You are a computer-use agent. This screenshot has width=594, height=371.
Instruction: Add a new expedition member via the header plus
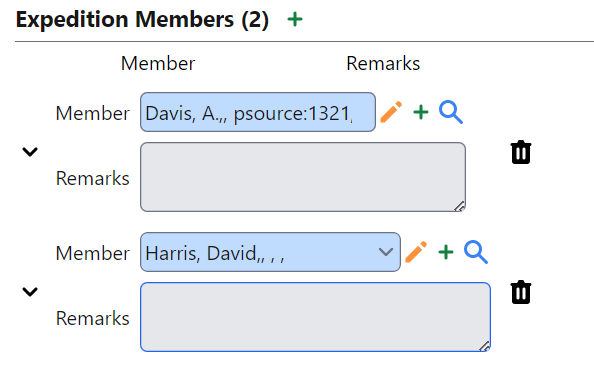[295, 19]
